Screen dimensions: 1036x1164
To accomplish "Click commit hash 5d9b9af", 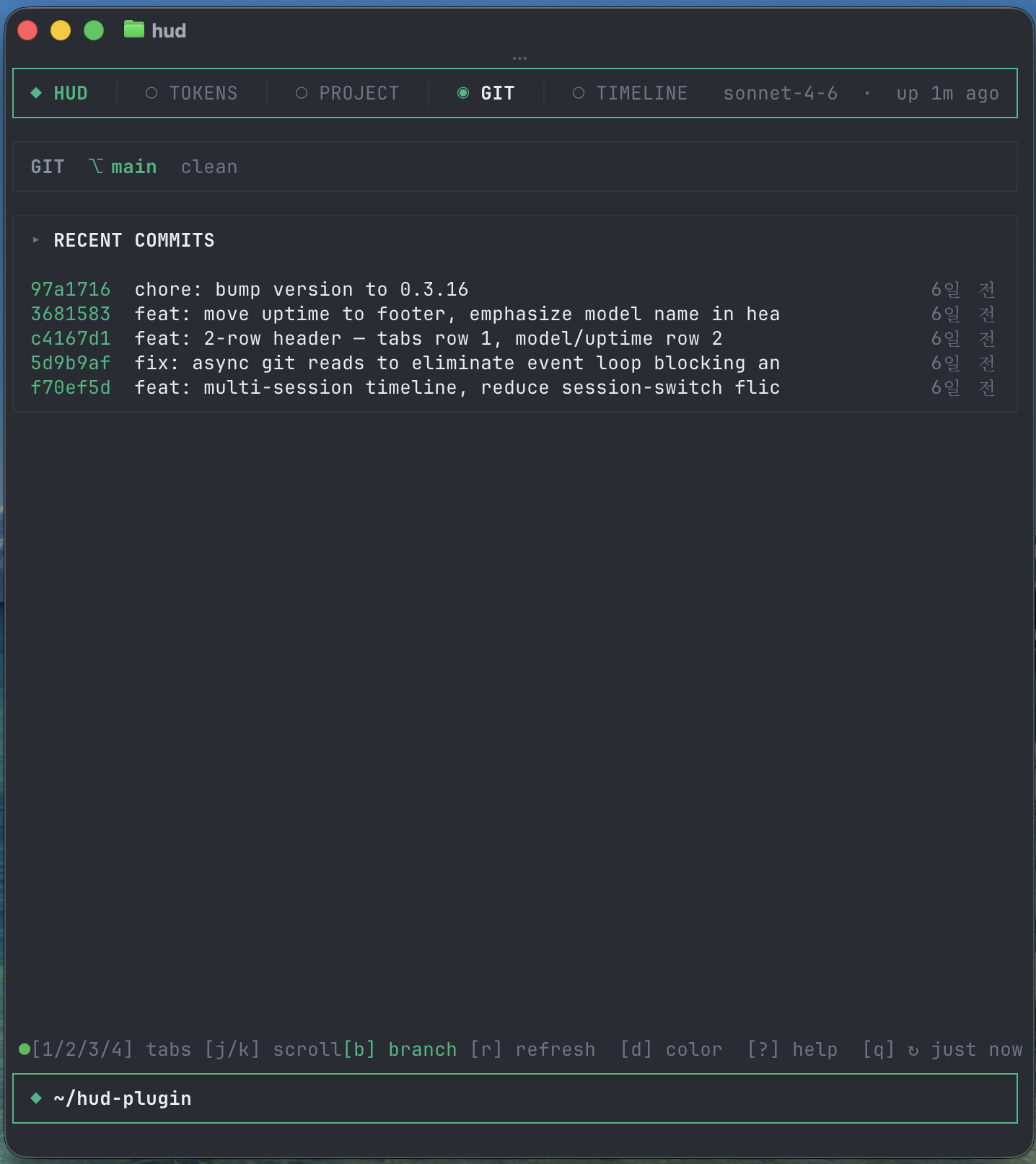I will (71, 363).
